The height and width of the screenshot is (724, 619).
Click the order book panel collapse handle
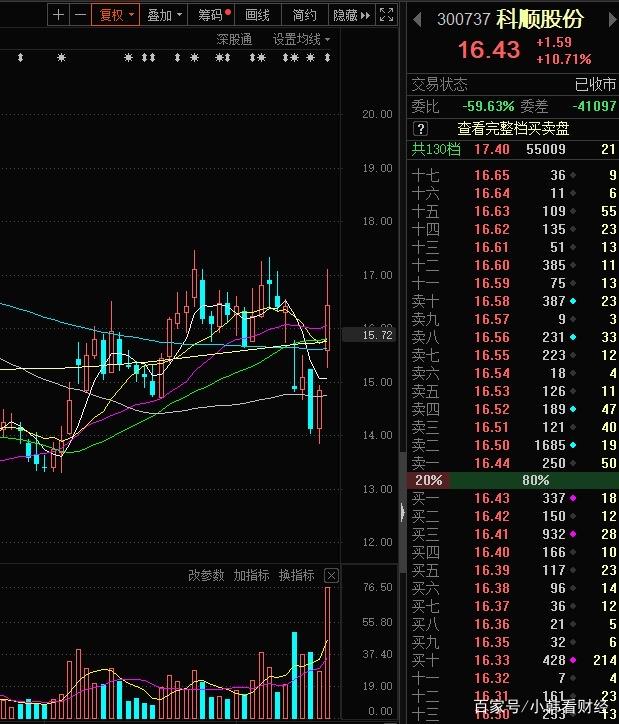[403, 512]
